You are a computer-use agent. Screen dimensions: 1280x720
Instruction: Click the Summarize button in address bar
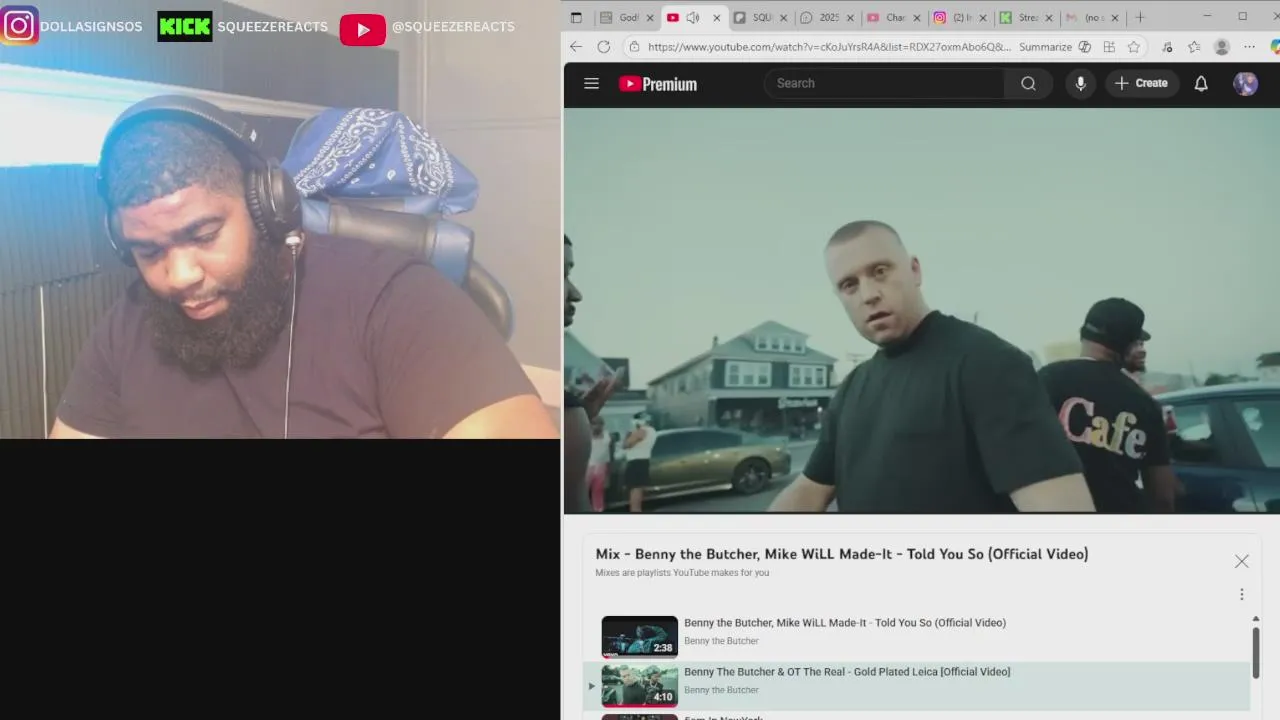[1045, 47]
